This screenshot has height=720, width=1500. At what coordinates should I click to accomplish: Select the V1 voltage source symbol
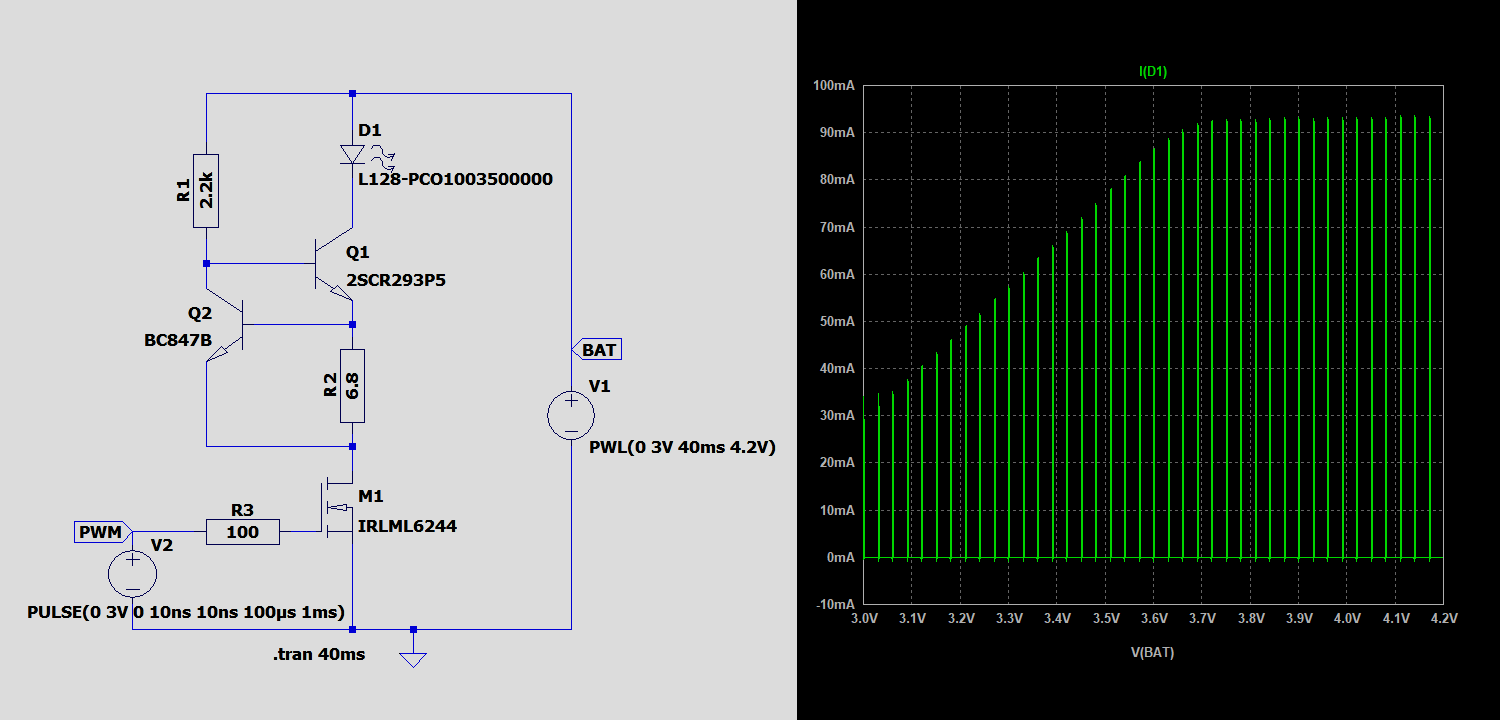point(571,414)
